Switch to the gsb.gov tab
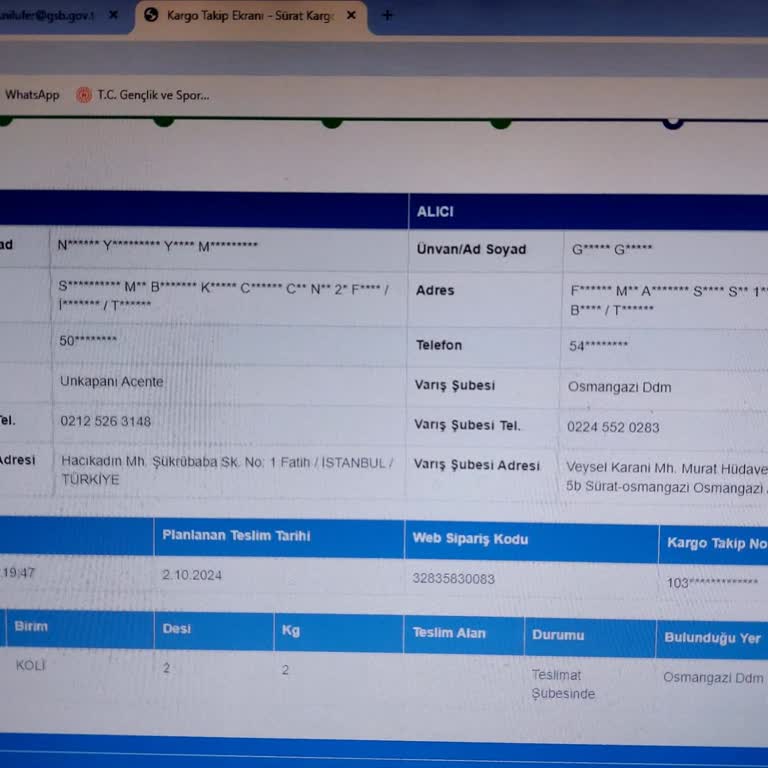Image resolution: width=768 pixels, height=768 pixels. [47, 16]
